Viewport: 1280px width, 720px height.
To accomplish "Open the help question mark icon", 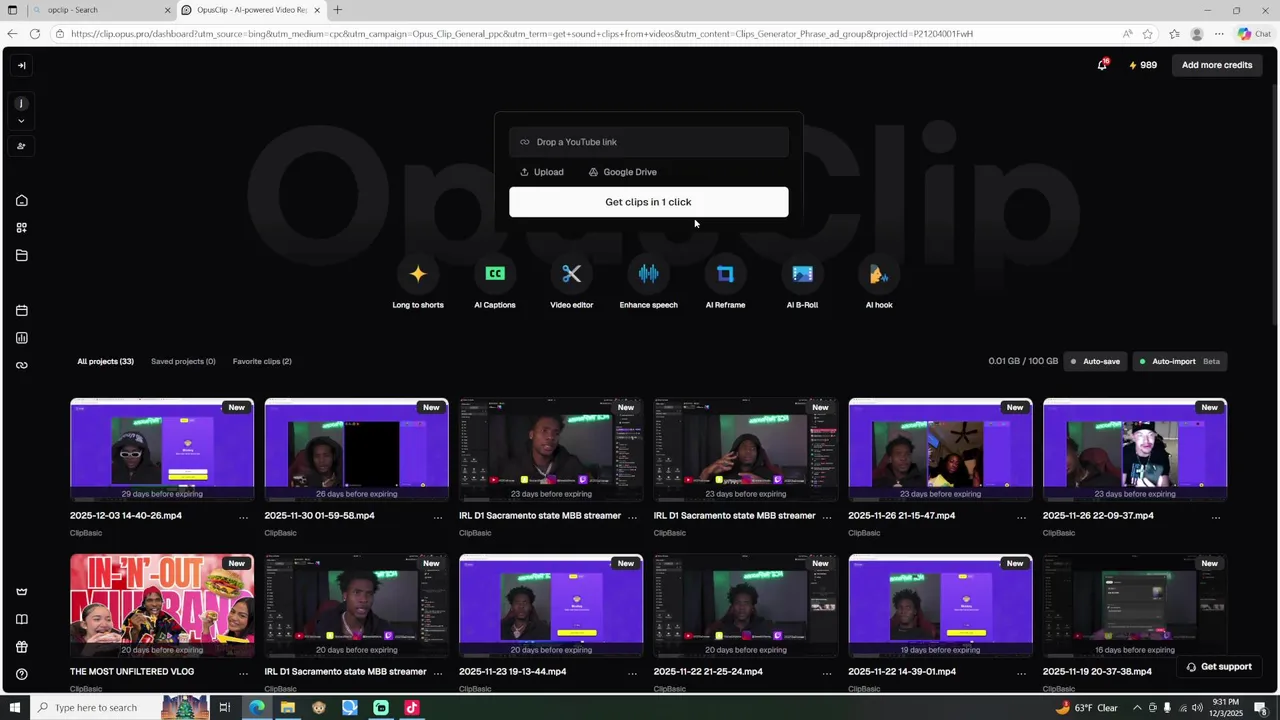I will point(21,674).
